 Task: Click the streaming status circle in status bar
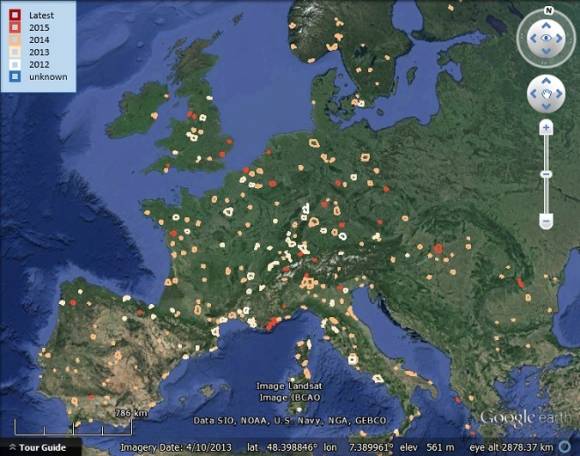(564, 447)
